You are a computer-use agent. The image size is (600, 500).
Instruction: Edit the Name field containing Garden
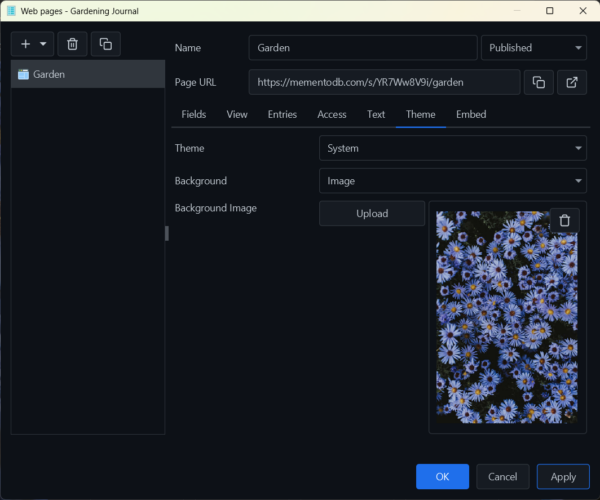click(x=362, y=48)
